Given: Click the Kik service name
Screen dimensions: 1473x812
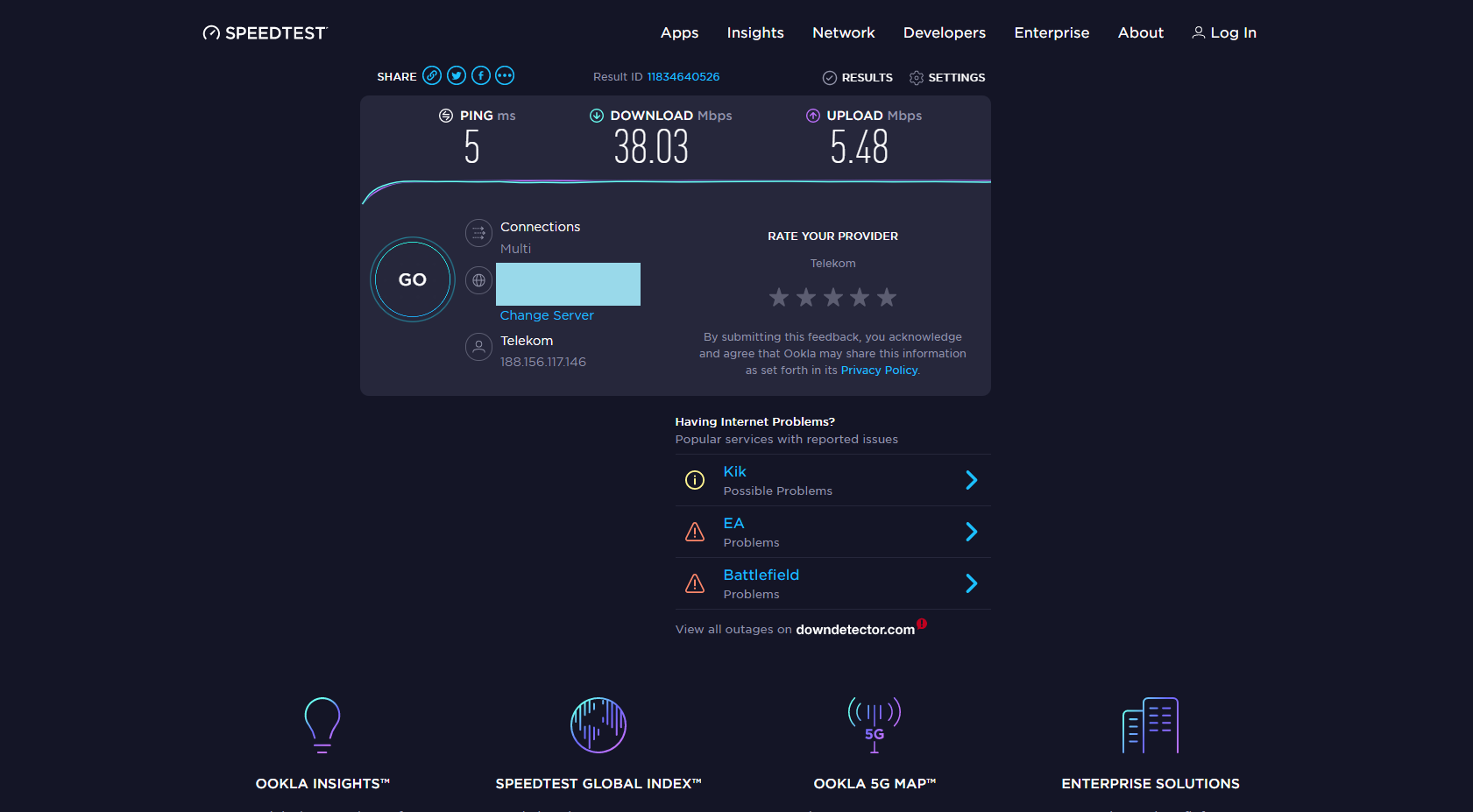Looking at the screenshot, I should [x=734, y=471].
